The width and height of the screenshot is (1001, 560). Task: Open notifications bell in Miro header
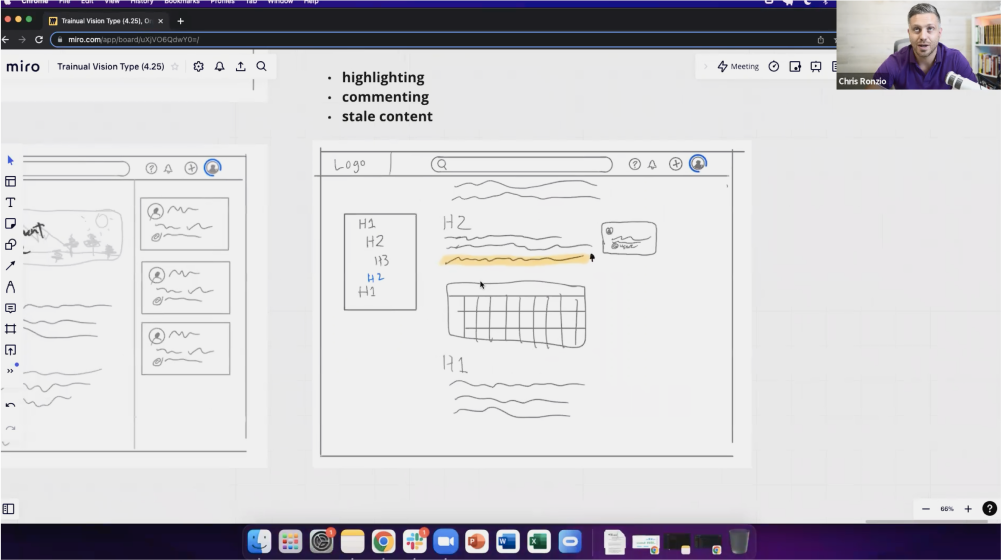click(x=220, y=66)
